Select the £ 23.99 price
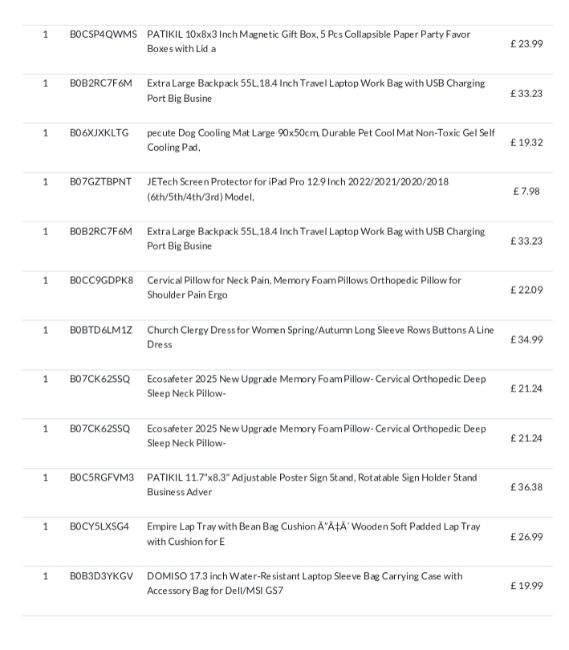This screenshot has height=650, width=569. point(526,44)
